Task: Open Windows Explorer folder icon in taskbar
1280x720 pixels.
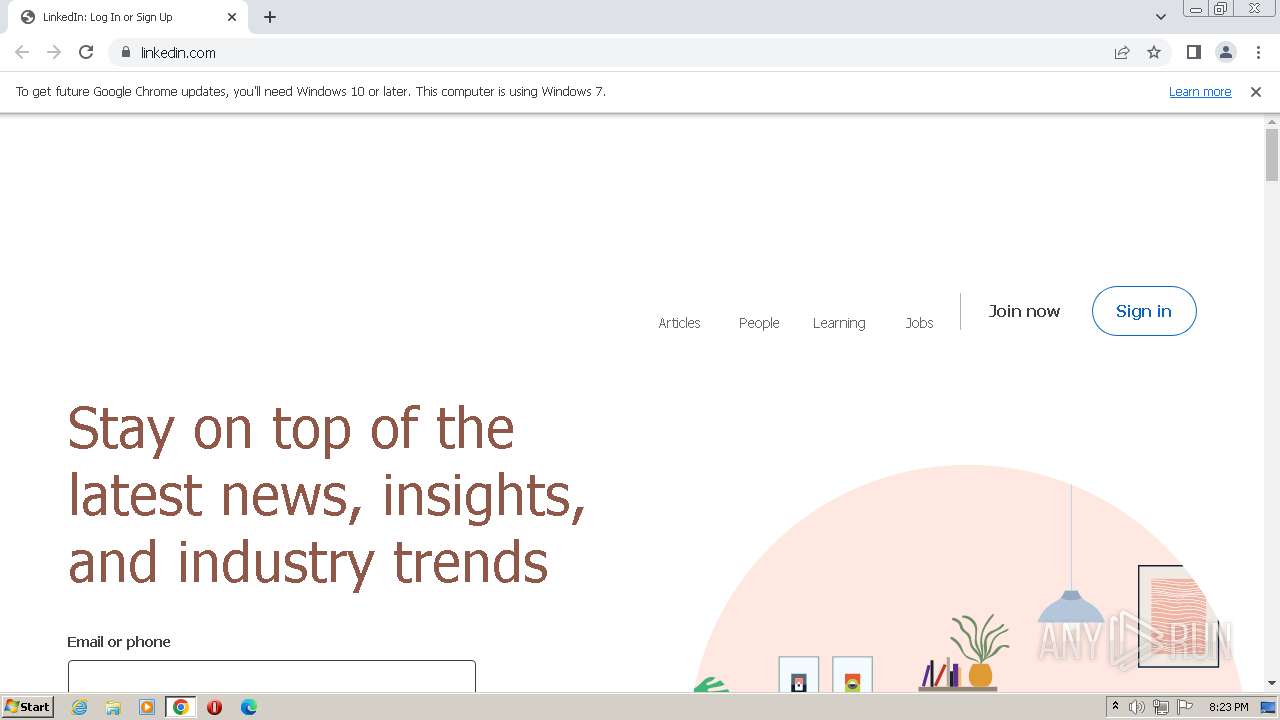Action: [x=113, y=707]
